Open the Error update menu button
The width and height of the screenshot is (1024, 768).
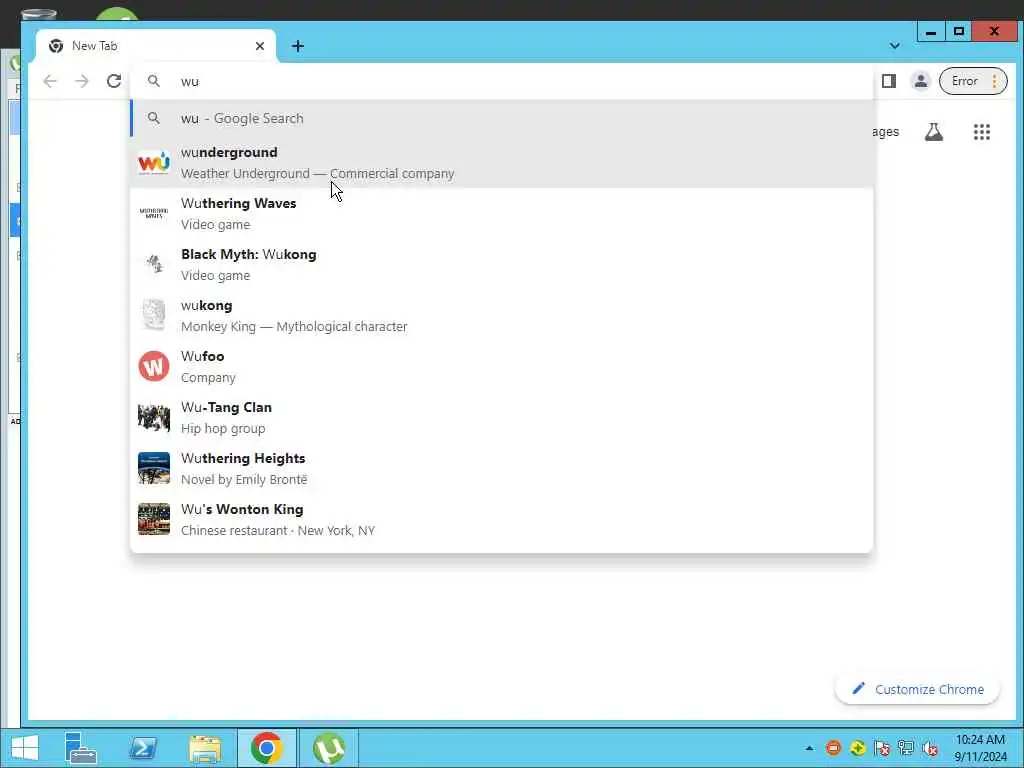pos(973,81)
